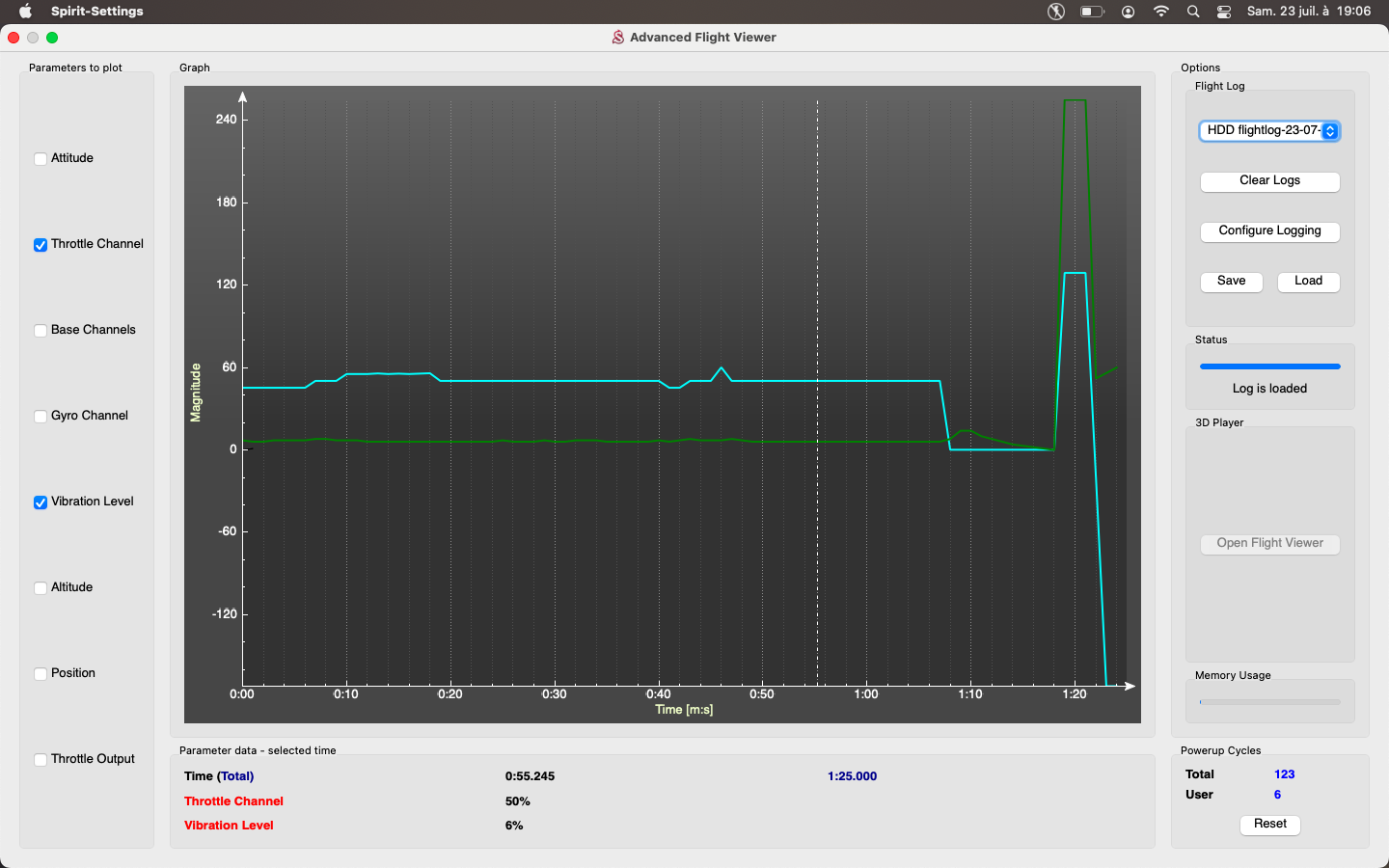Reset the powerup cycles counter
Viewport: 1389px width, 868px height.
(1269, 825)
